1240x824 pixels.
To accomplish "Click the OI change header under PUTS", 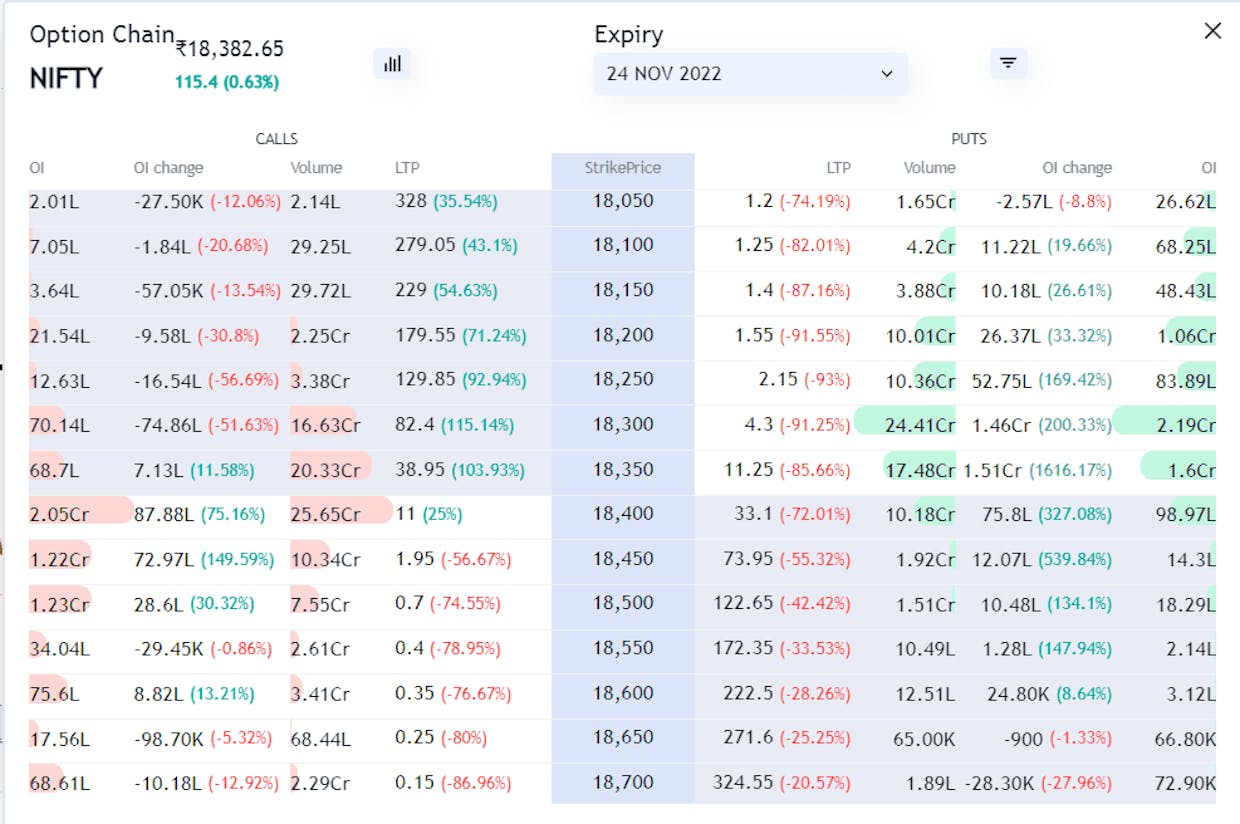I will click(x=1077, y=168).
